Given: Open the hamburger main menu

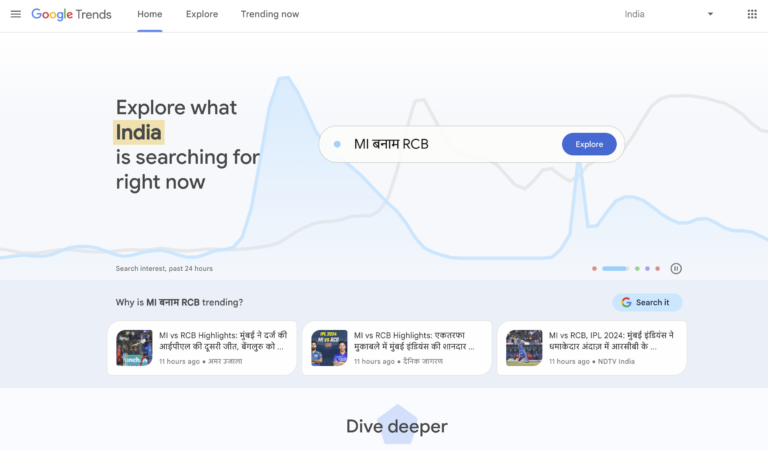Looking at the screenshot, I should tap(16, 14).
